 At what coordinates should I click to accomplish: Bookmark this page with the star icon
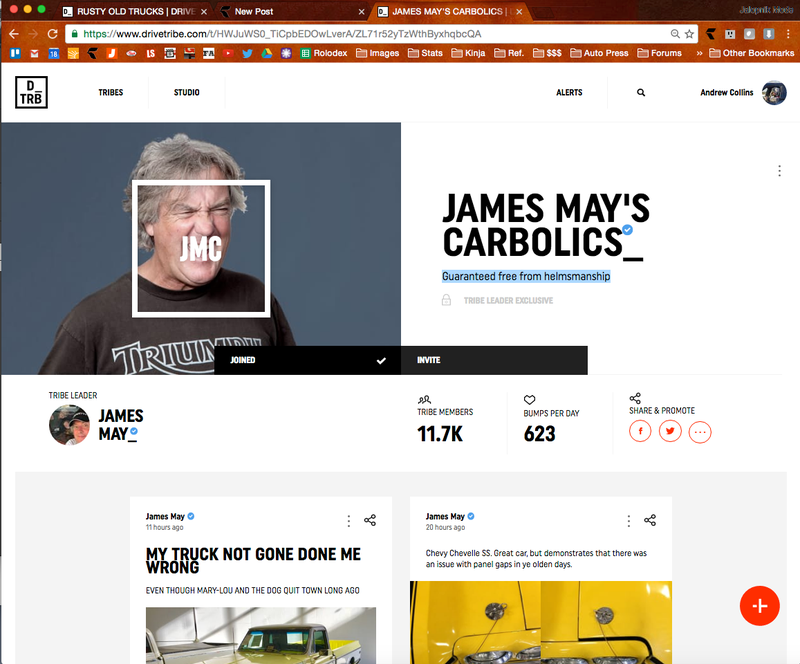(x=689, y=34)
